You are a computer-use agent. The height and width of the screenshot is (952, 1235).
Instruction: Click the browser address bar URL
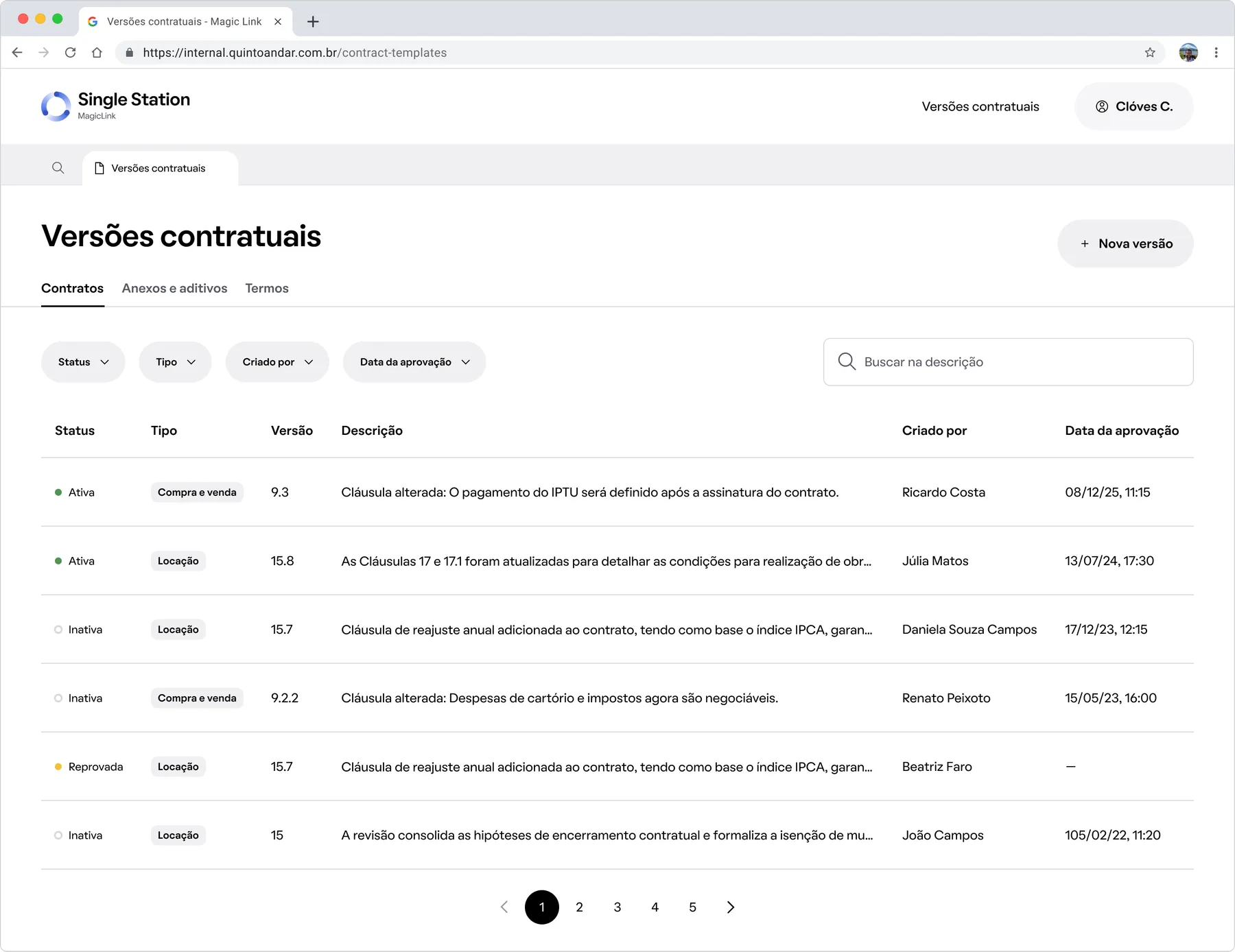[295, 53]
